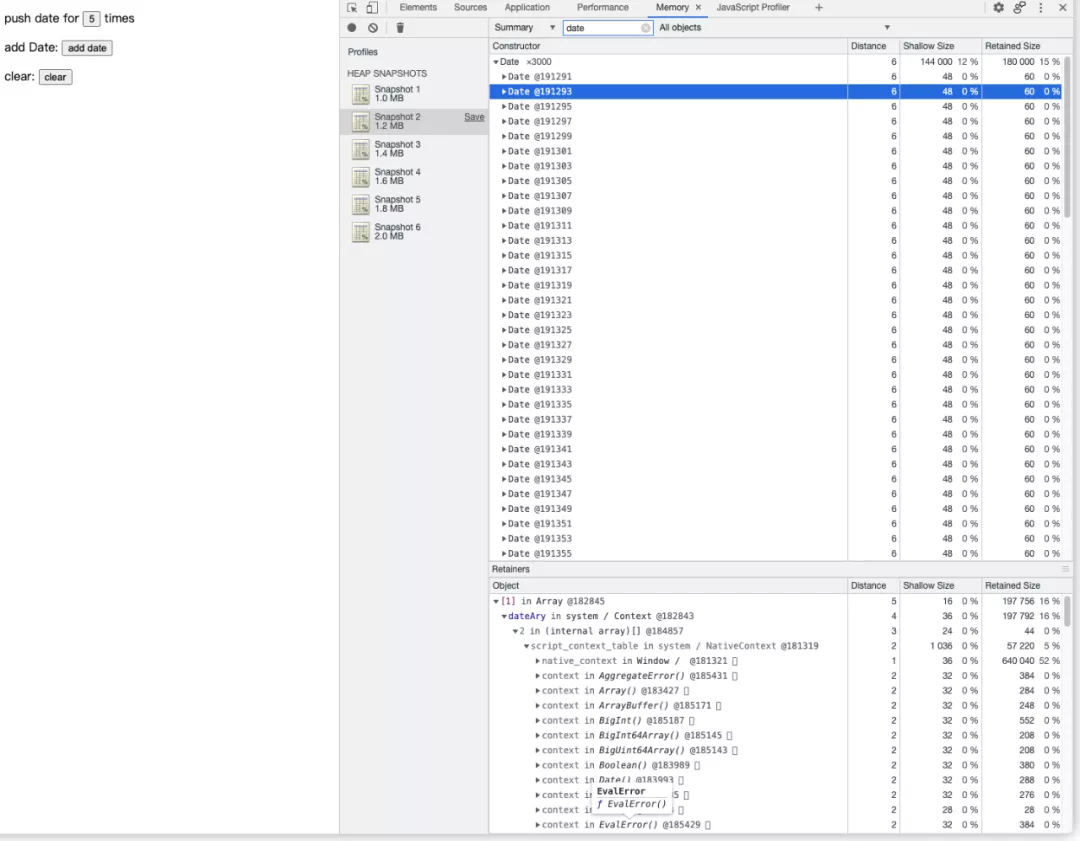1080x841 pixels.
Task: Activate the inspect element picker icon
Action: (352, 8)
